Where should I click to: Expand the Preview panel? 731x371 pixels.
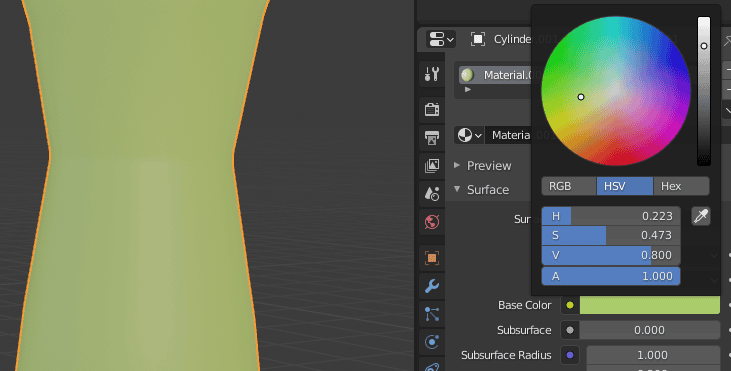[x=457, y=165]
